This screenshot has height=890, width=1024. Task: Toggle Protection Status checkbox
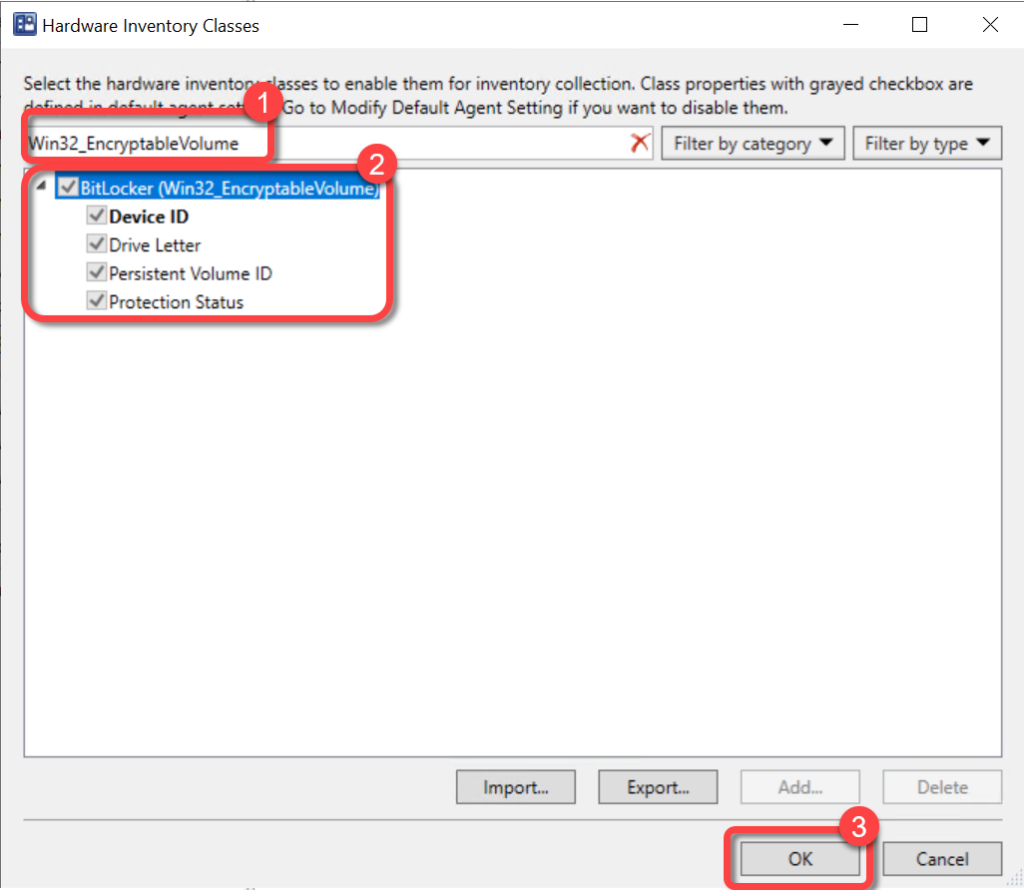tap(97, 301)
